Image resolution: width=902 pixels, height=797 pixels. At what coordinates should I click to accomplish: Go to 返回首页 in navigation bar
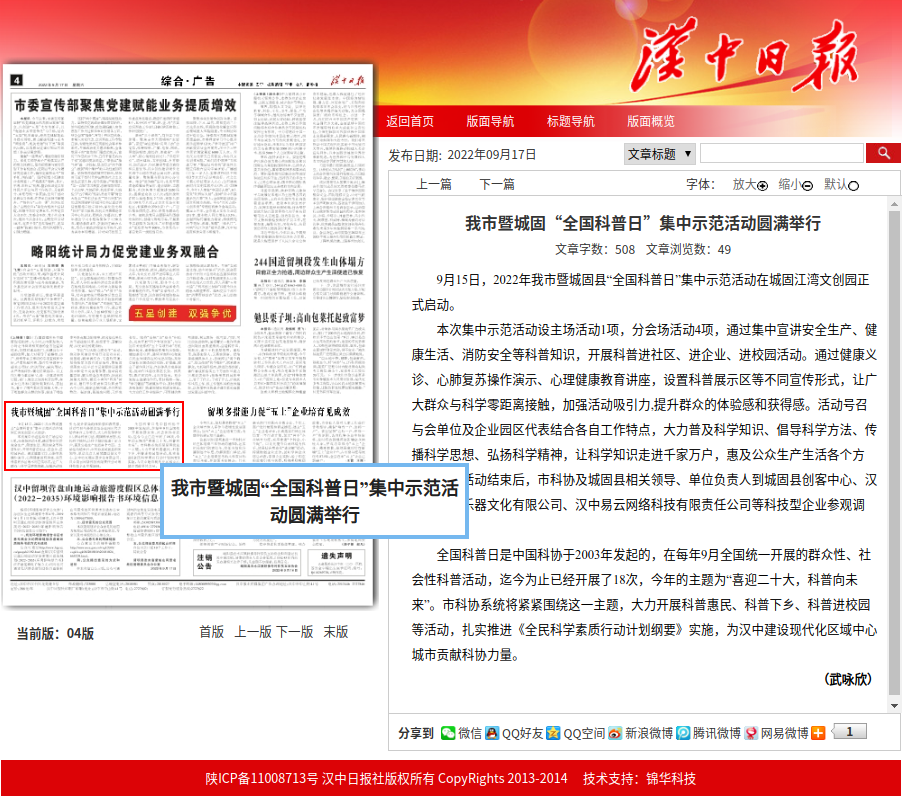(x=410, y=121)
